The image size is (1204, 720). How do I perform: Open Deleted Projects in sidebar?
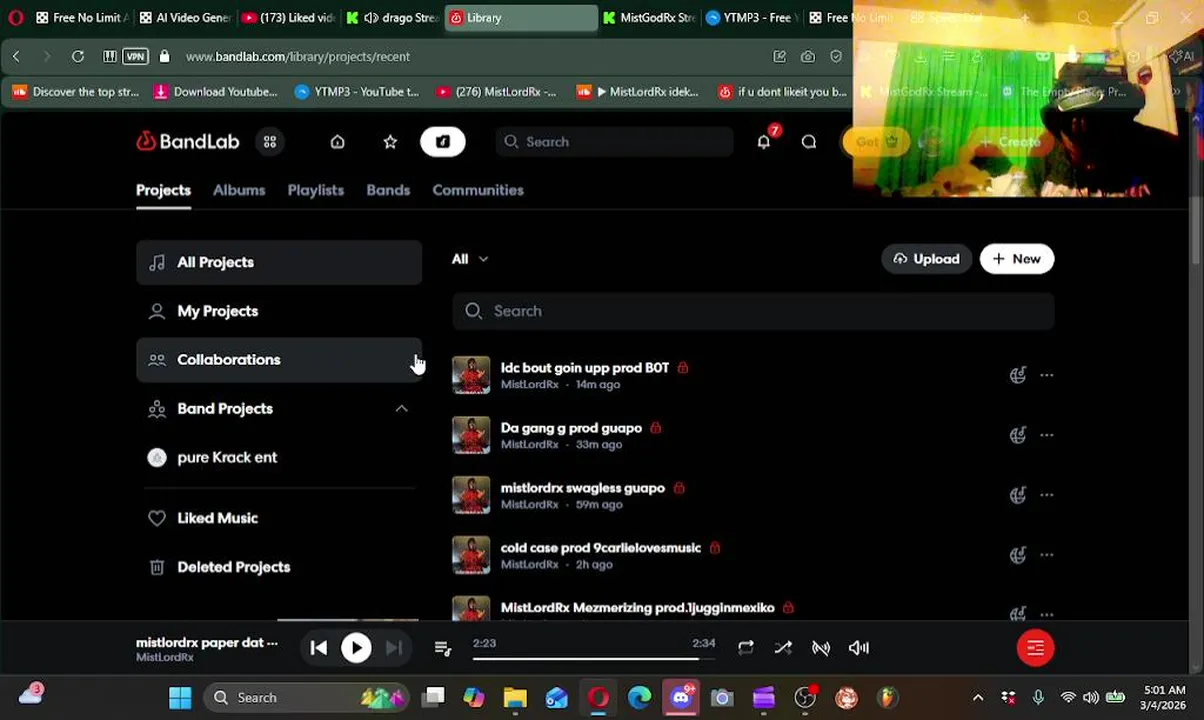point(279,567)
